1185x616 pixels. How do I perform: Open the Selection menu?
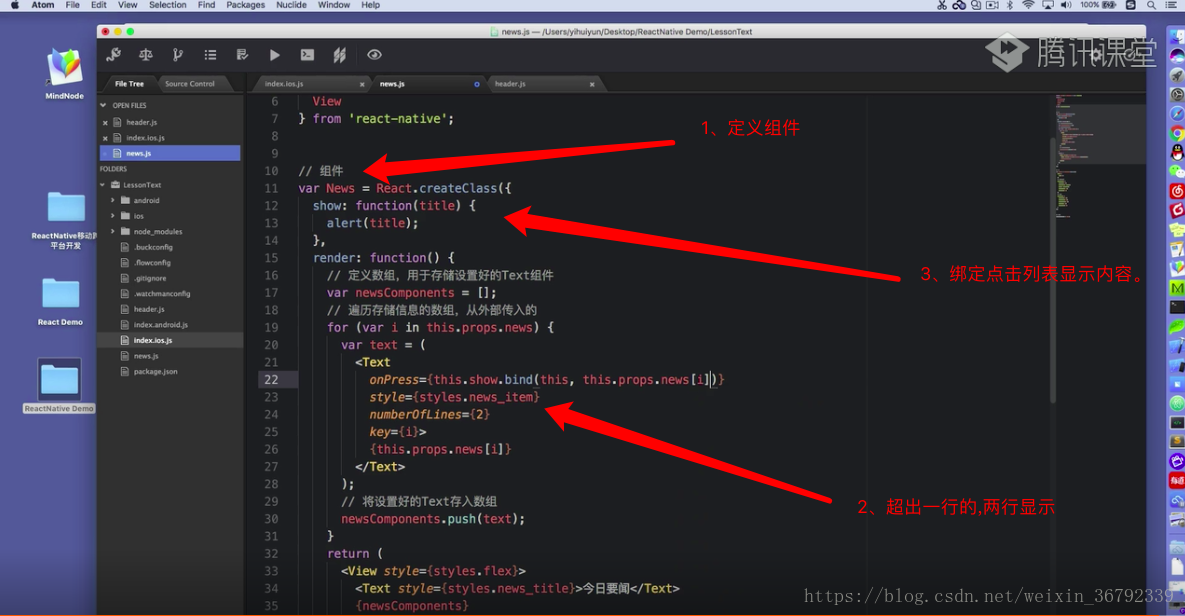click(x=168, y=5)
